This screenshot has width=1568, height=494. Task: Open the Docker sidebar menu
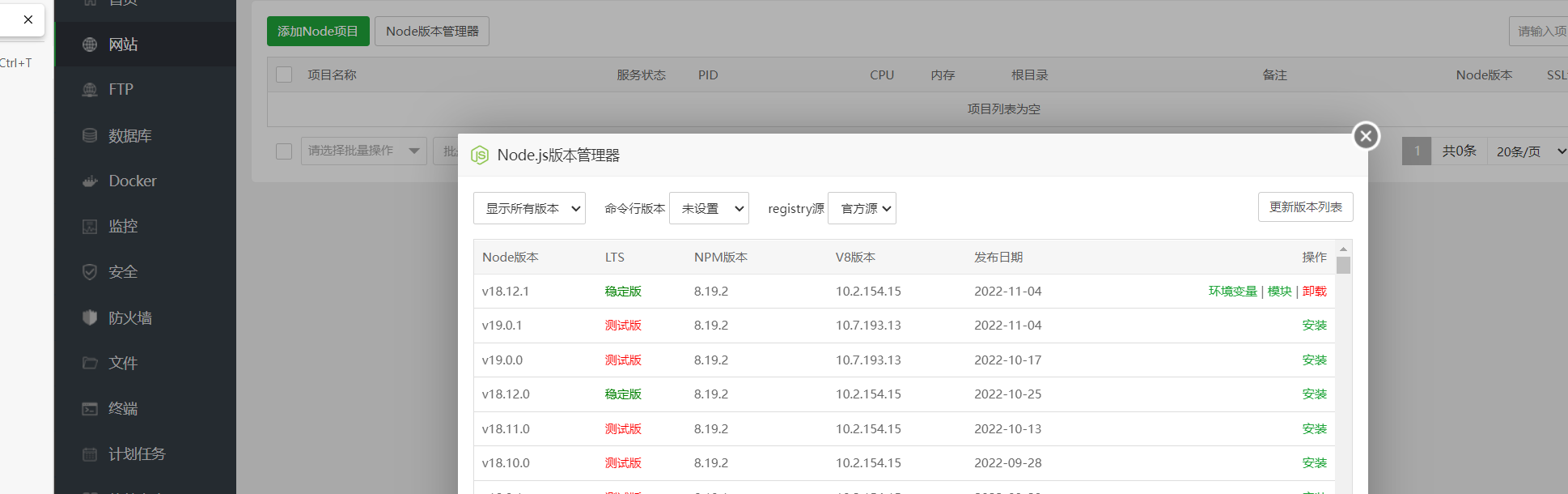pos(146,181)
